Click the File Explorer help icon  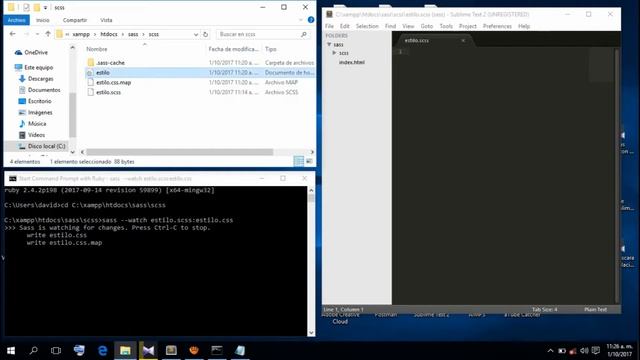pyautogui.click(x=311, y=20)
